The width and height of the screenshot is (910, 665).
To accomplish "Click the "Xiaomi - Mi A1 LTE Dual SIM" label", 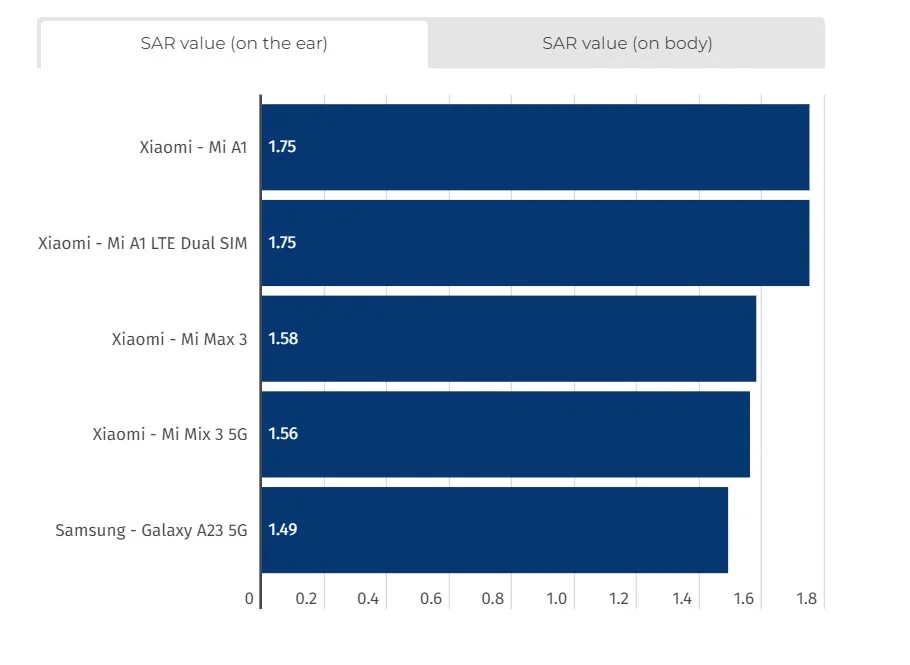I will coord(142,243).
